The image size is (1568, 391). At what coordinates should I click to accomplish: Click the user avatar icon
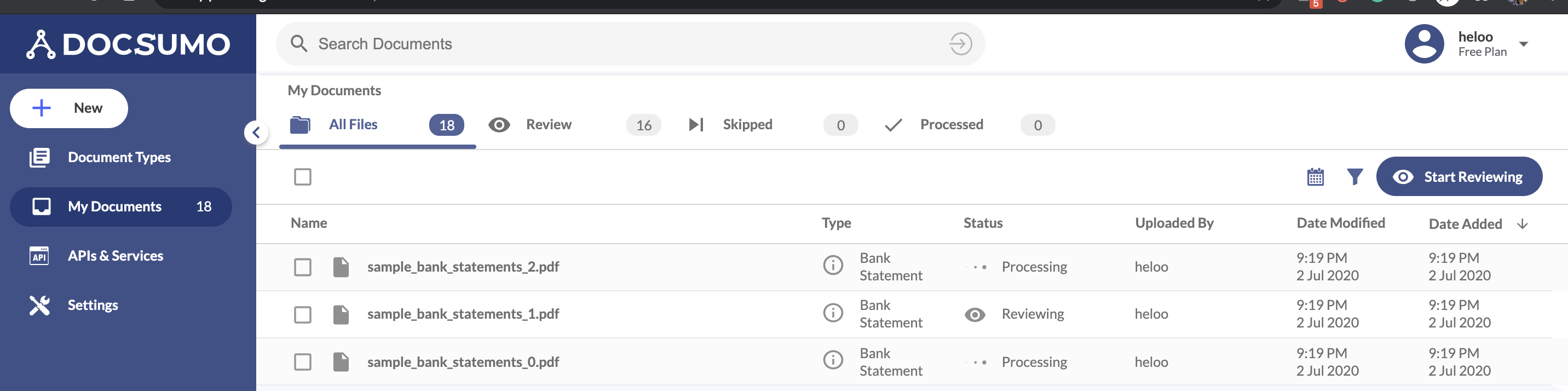click(1424, 44)
